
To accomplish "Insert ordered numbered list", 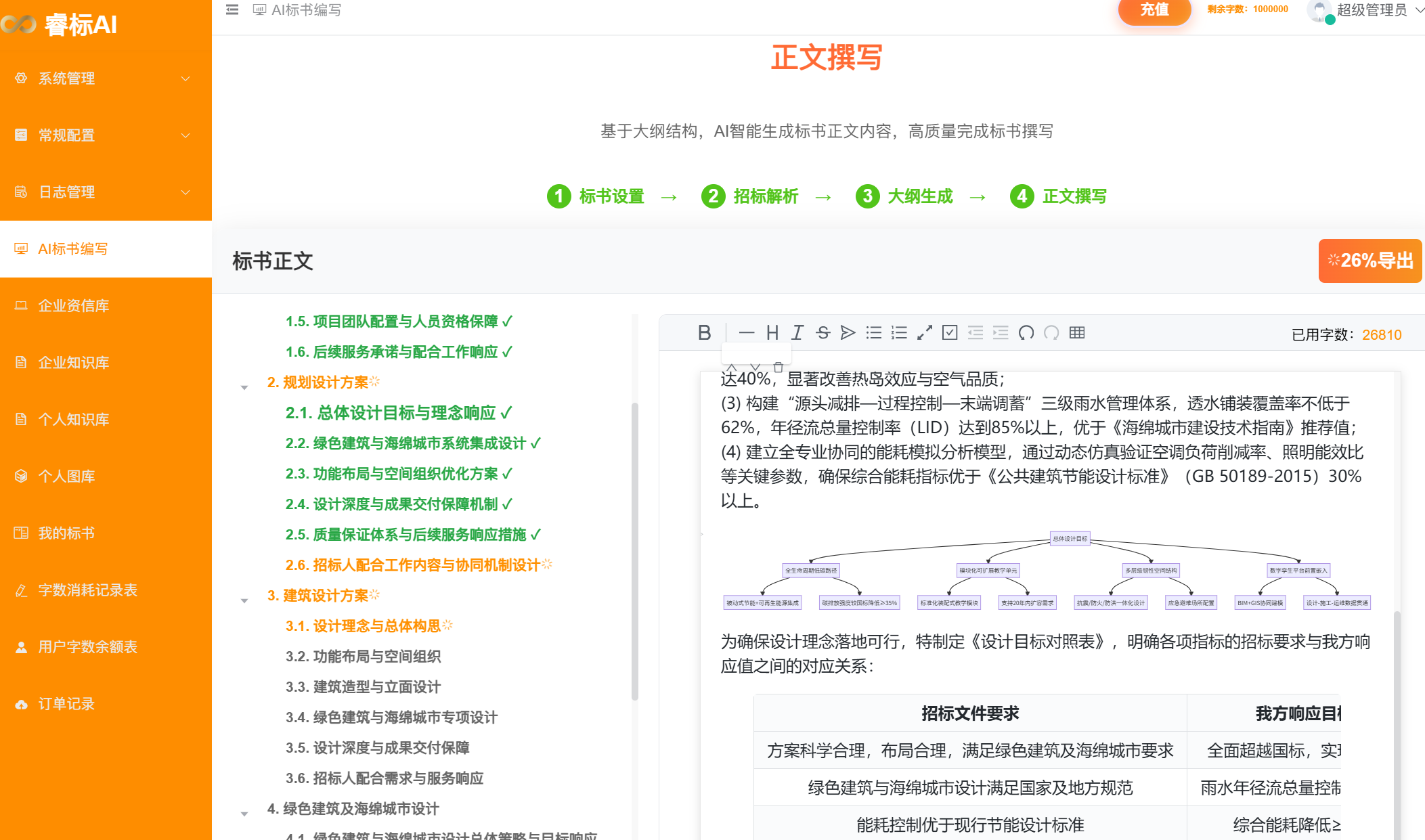I will 899,333.
